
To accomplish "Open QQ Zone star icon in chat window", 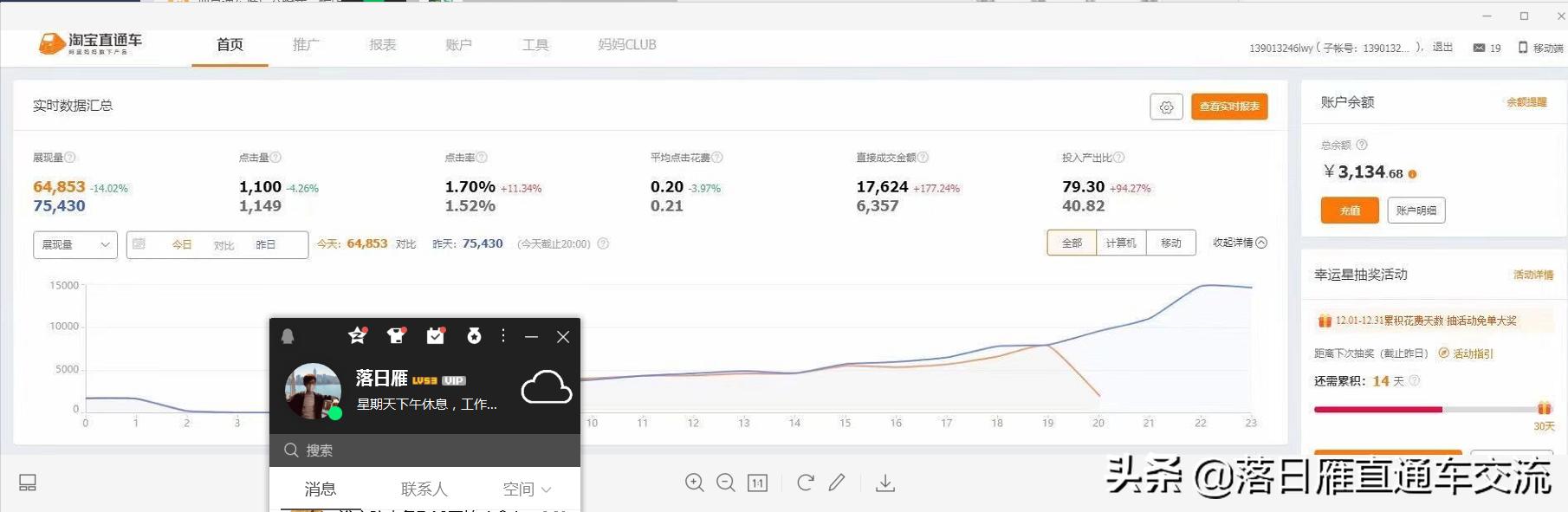I will [357, 335].
